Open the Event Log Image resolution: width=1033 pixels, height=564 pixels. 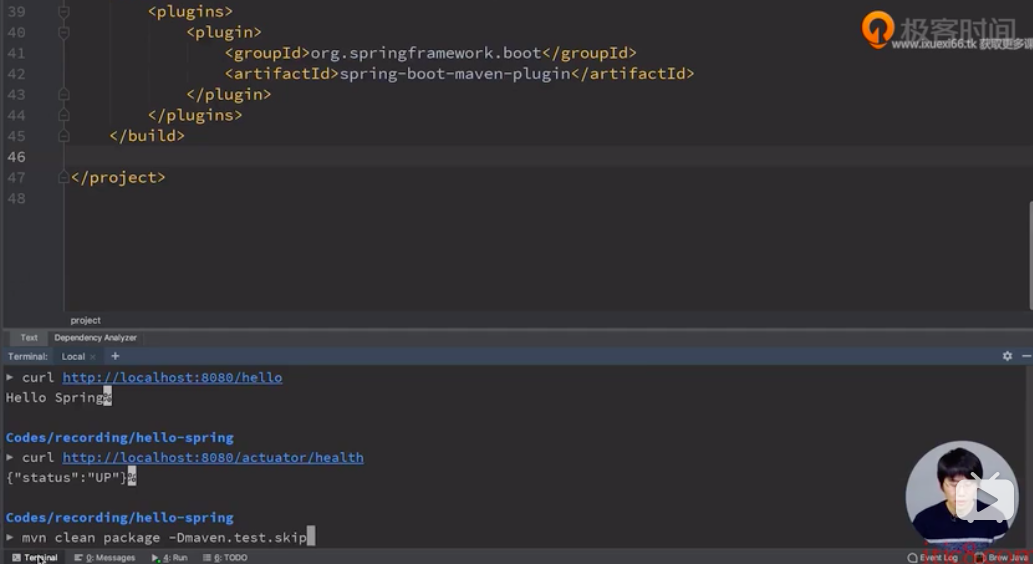click(933, 557)
